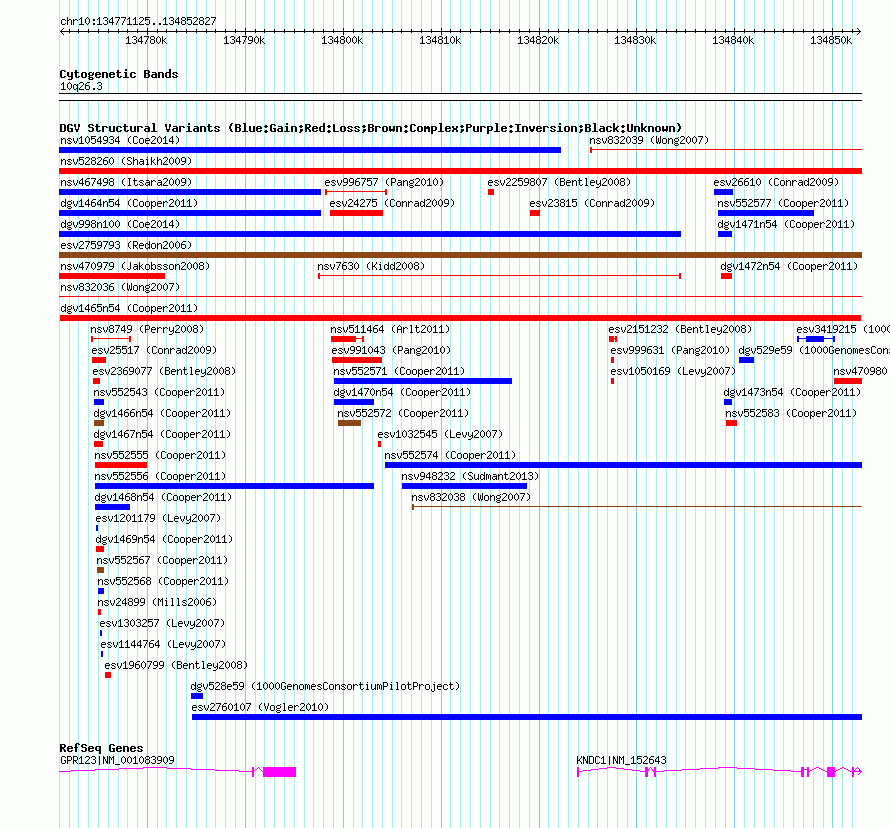Select the esv2151232 (Bentley2008) label
890x828 pixels.
click(x=680, y=329)
